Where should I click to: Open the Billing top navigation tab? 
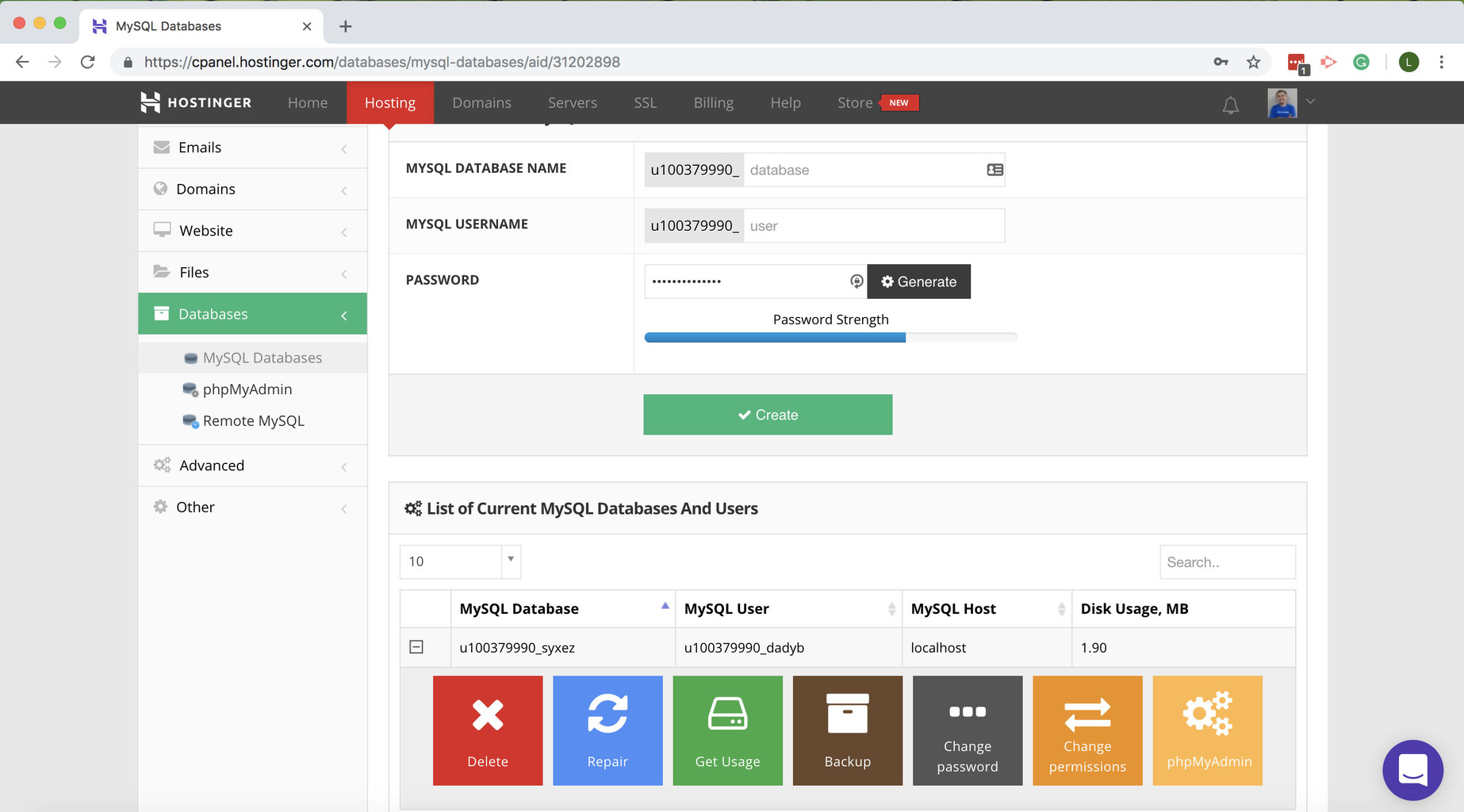(713, 103)
